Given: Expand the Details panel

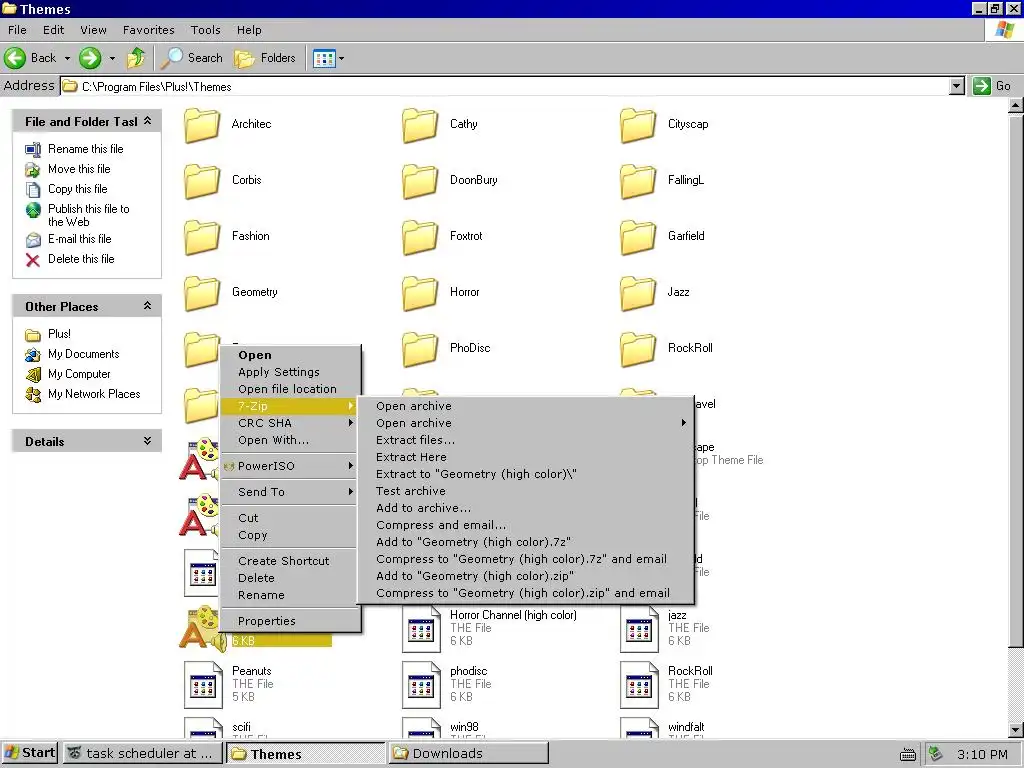Looking at the screenshot, I should [x=148, y=441].
